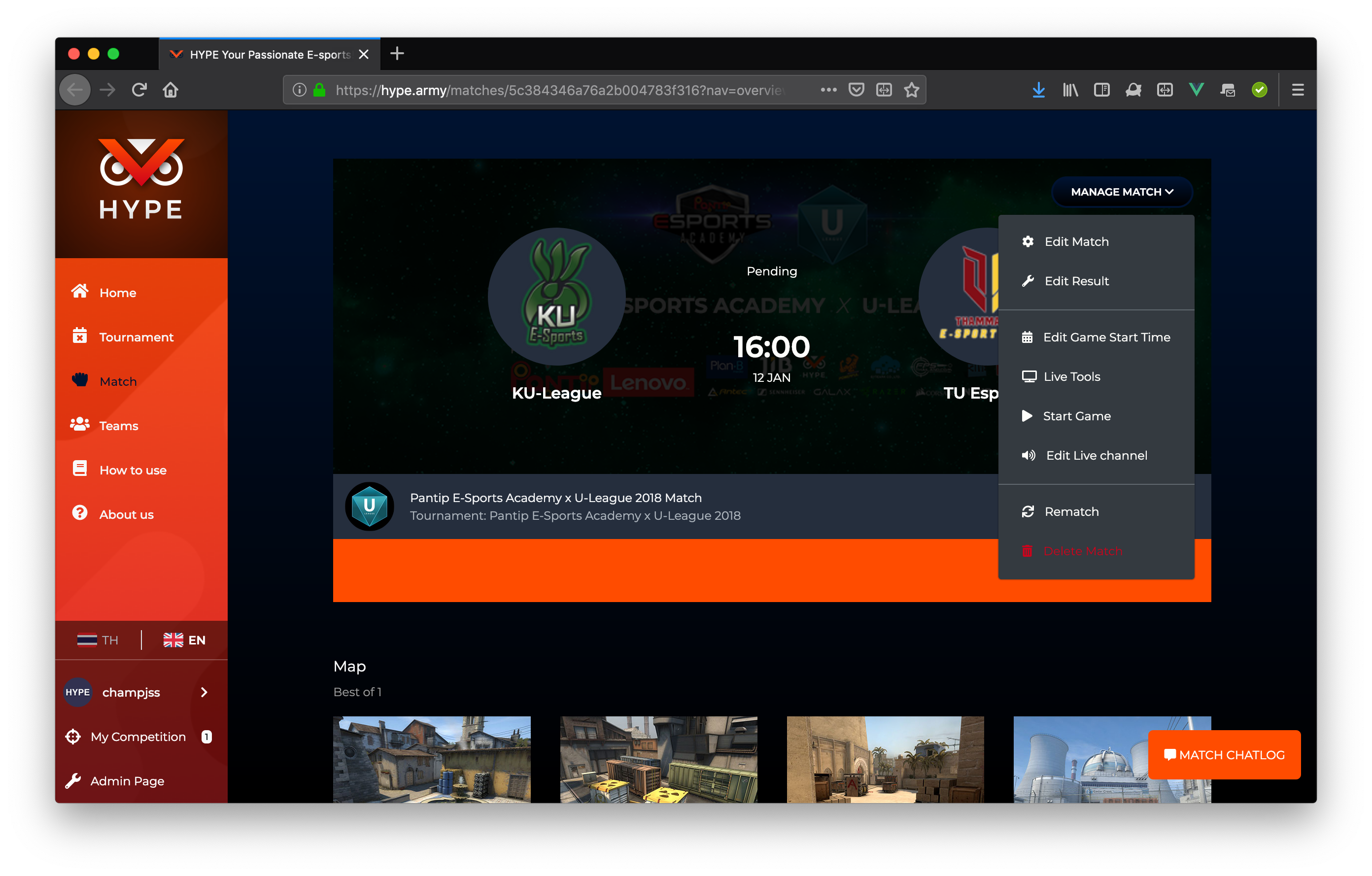This screenshot has width=1372, height=876.
Task: Click the Teams people icon
Action: (80, 425)
